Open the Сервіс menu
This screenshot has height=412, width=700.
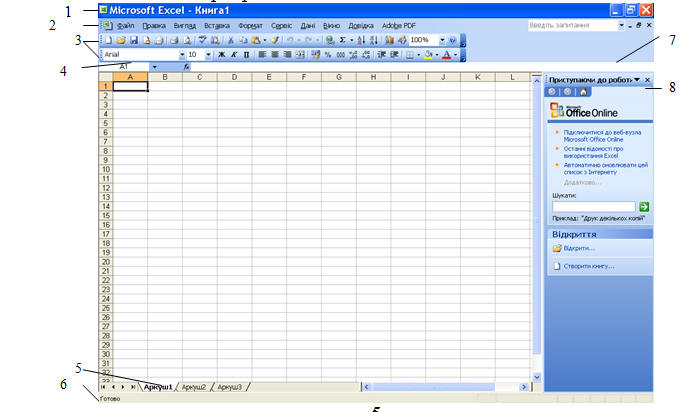pos(281,26)
